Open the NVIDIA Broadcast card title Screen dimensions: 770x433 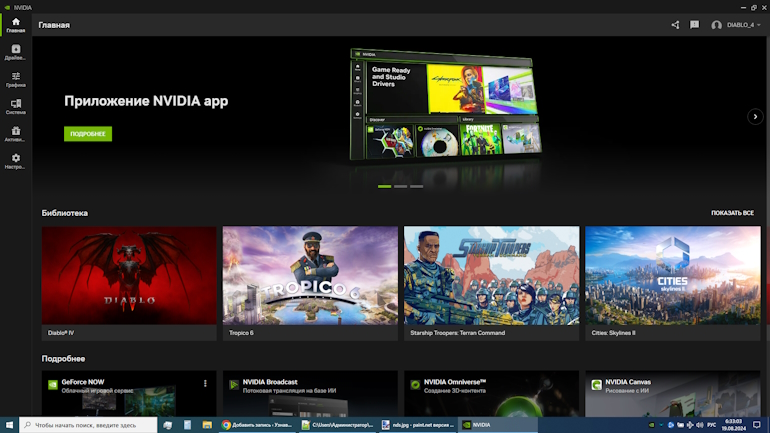[x=270, y=382]
